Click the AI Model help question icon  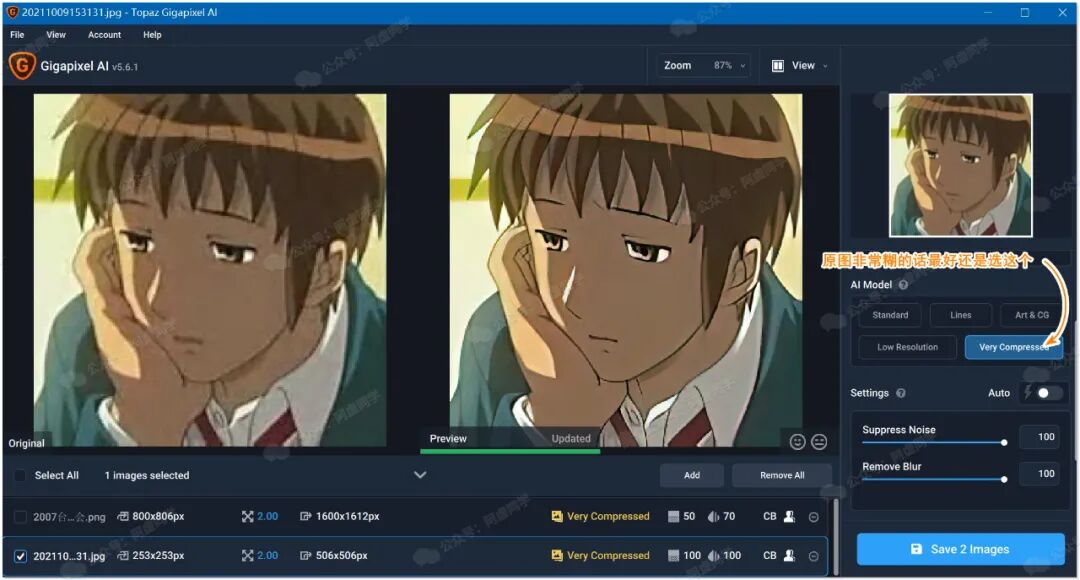point(903,284)
